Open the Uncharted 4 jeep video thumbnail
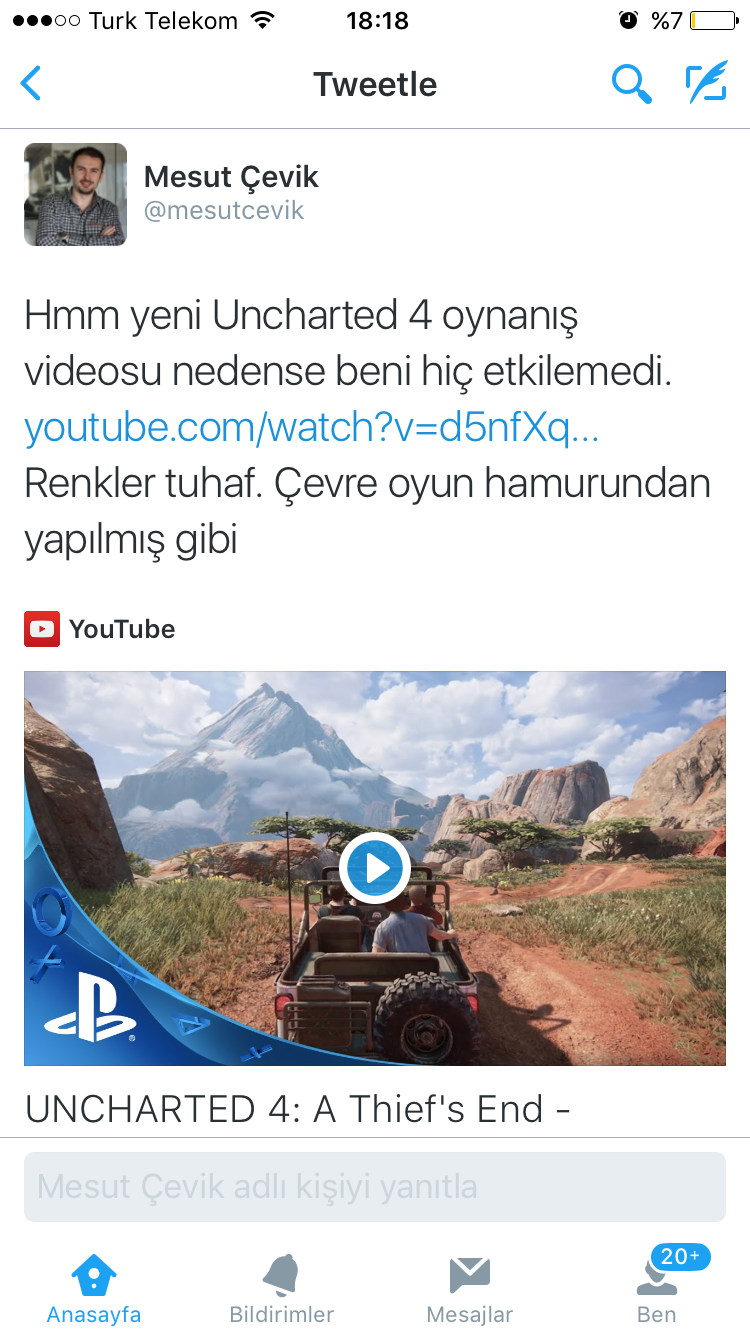Image resolution: width=750 pixels, height=1334 pixels. pyautogui.click(x=375, y=868)
